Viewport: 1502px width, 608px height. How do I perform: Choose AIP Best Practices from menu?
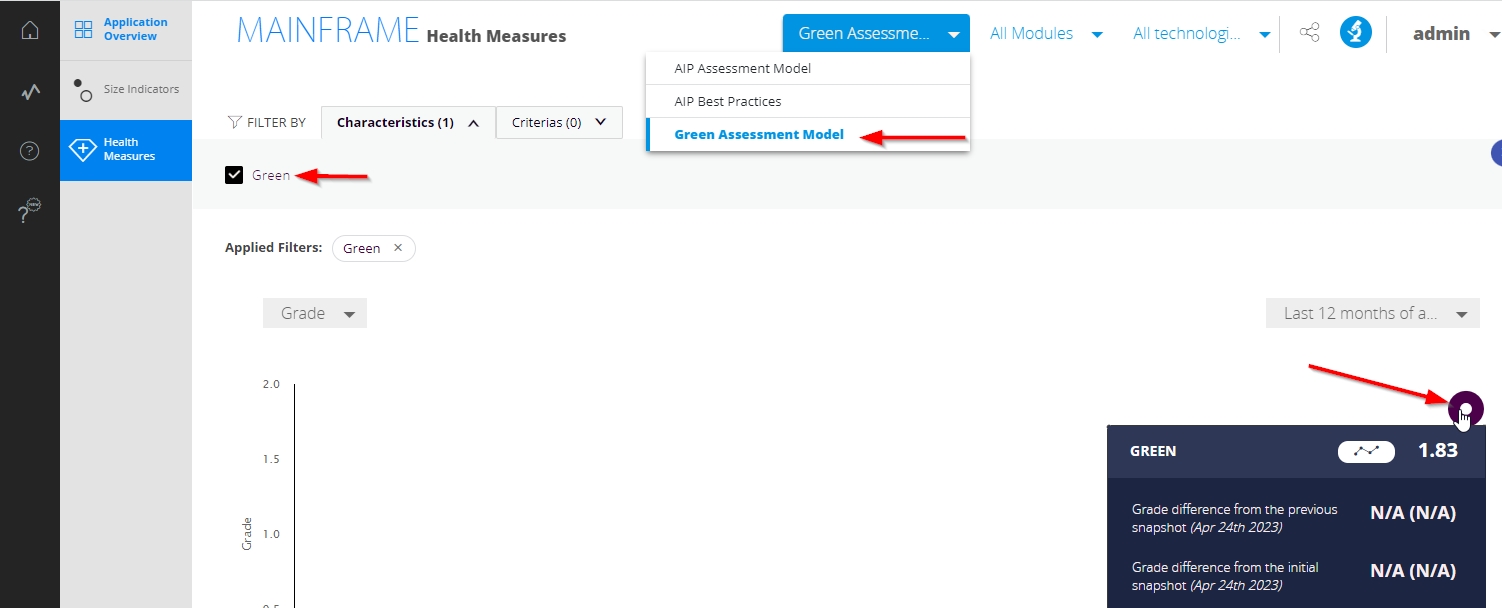pyautogui.click(x=728, y=101)
